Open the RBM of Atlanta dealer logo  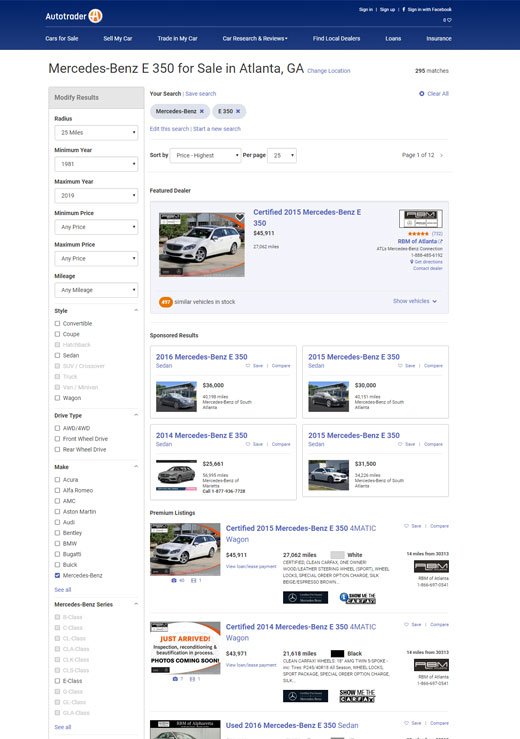pos(421,219)
